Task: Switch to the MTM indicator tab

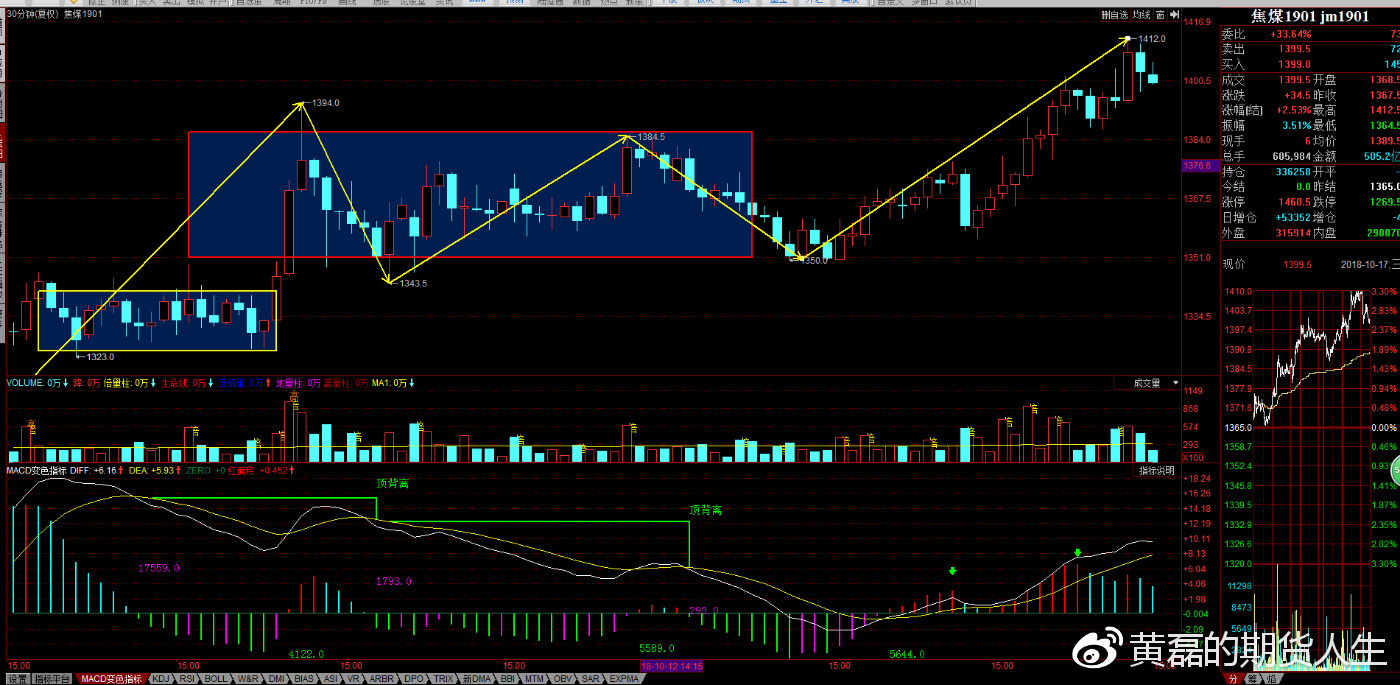Action: 535,679
